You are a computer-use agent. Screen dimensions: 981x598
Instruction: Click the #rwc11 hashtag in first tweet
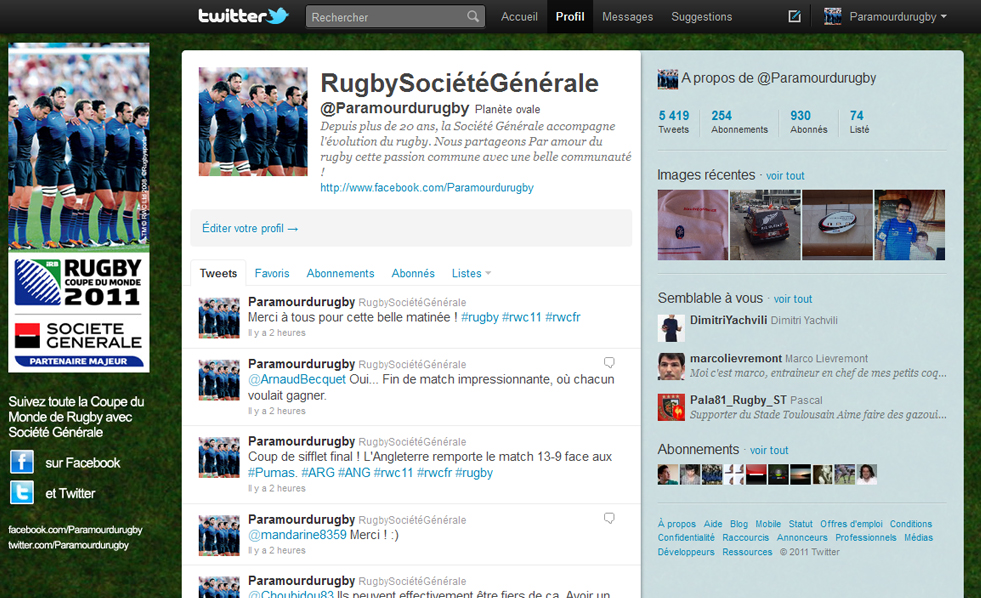click(x=522, y=317)
